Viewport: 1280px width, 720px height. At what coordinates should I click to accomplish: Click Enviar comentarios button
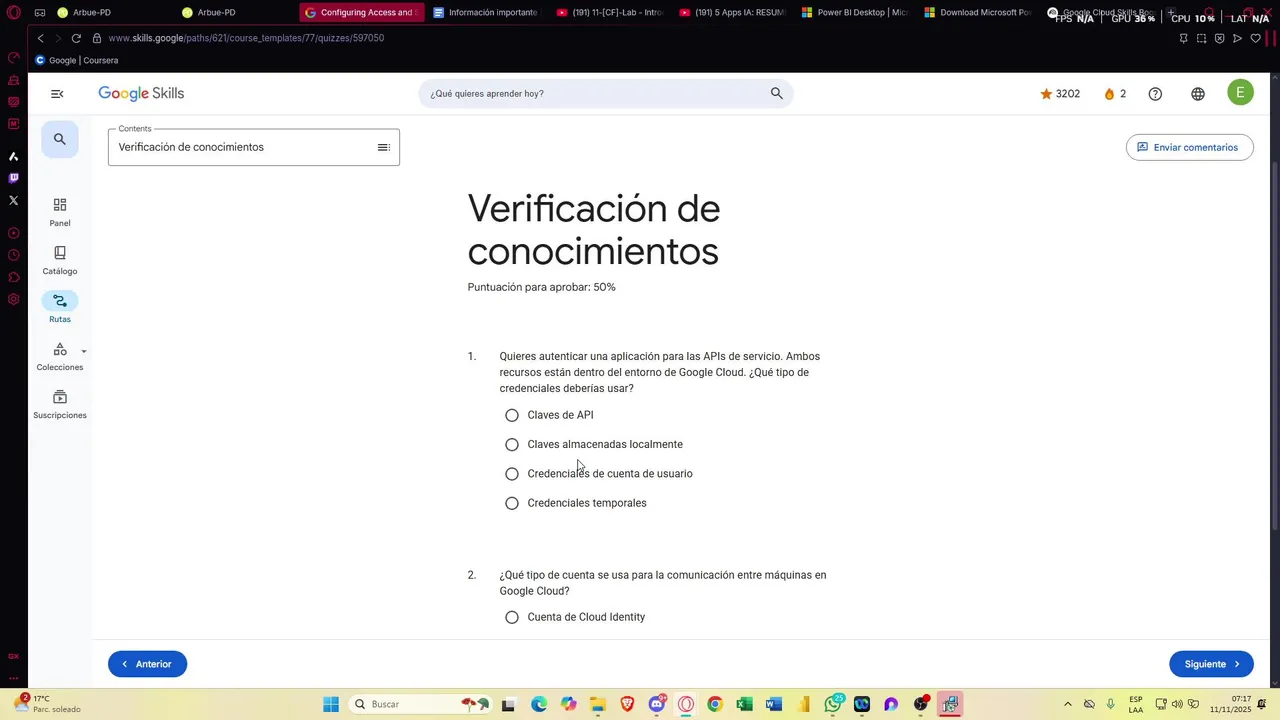coord(1189,147)
